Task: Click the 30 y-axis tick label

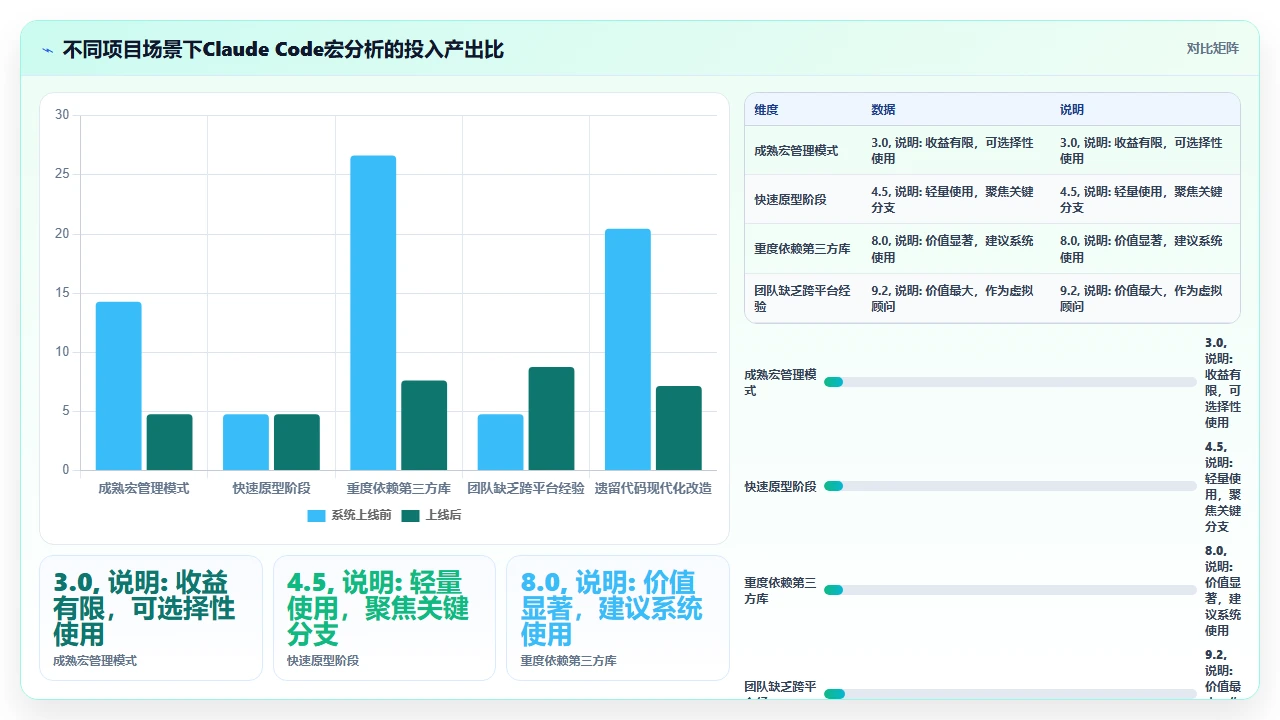Action: [x=62, y=115]
